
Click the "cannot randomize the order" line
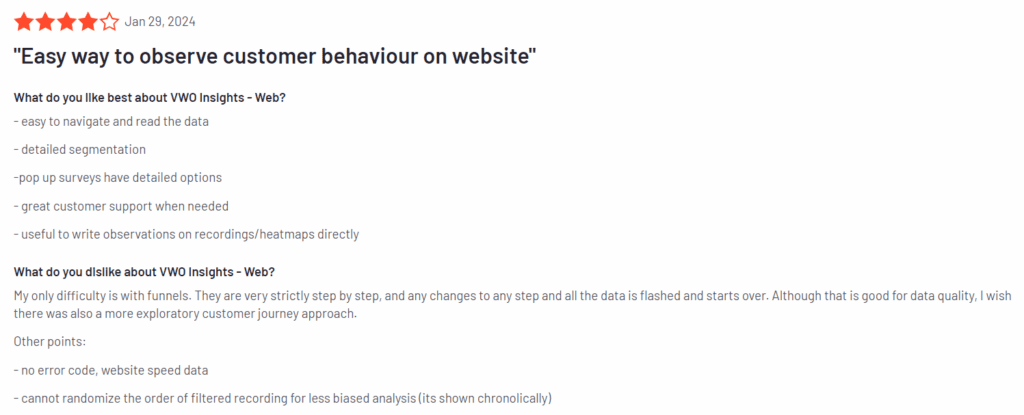pyautogui.click(x=282, y=398)
